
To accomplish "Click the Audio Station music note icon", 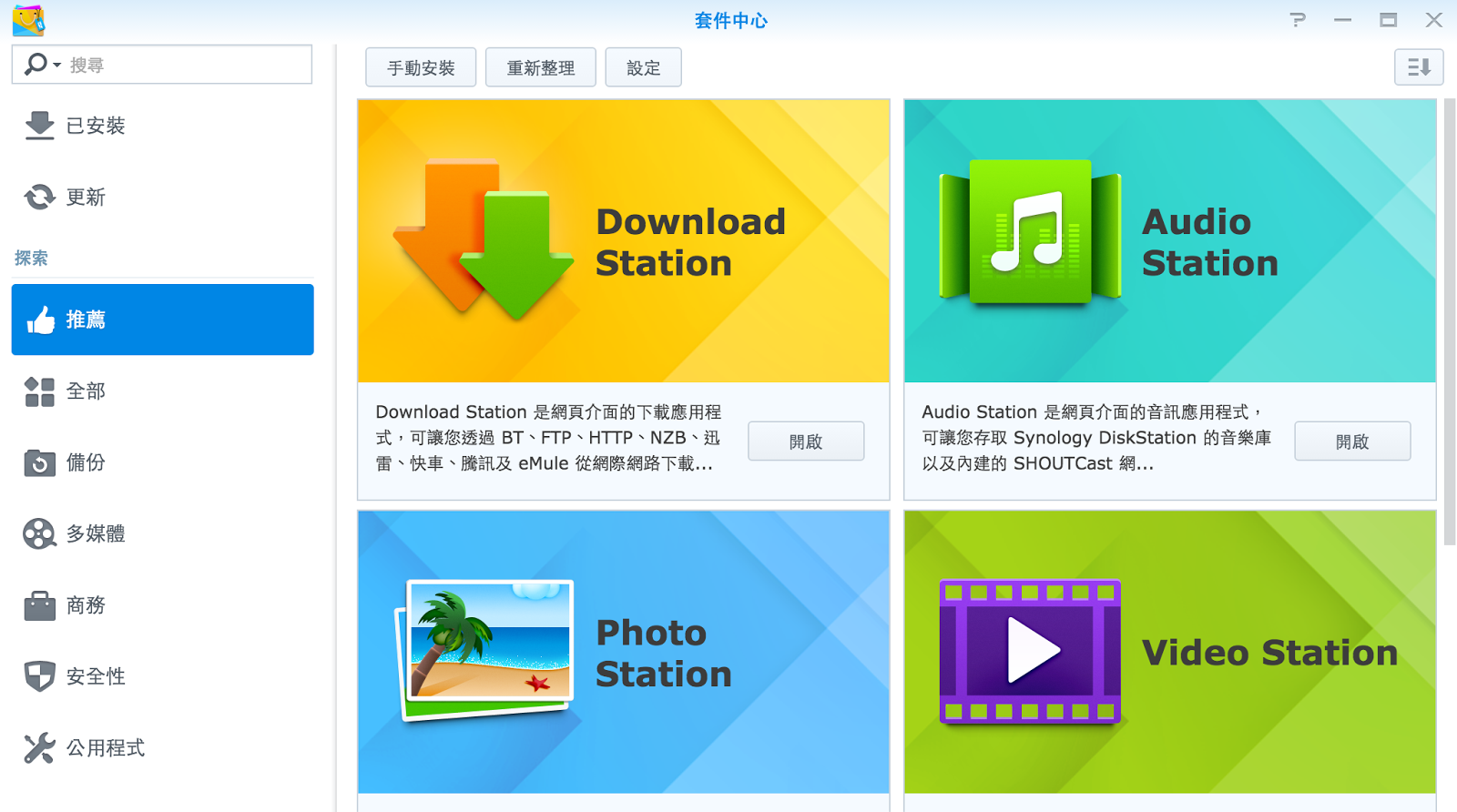I will pyautogui.click(x=1030, y=231).
